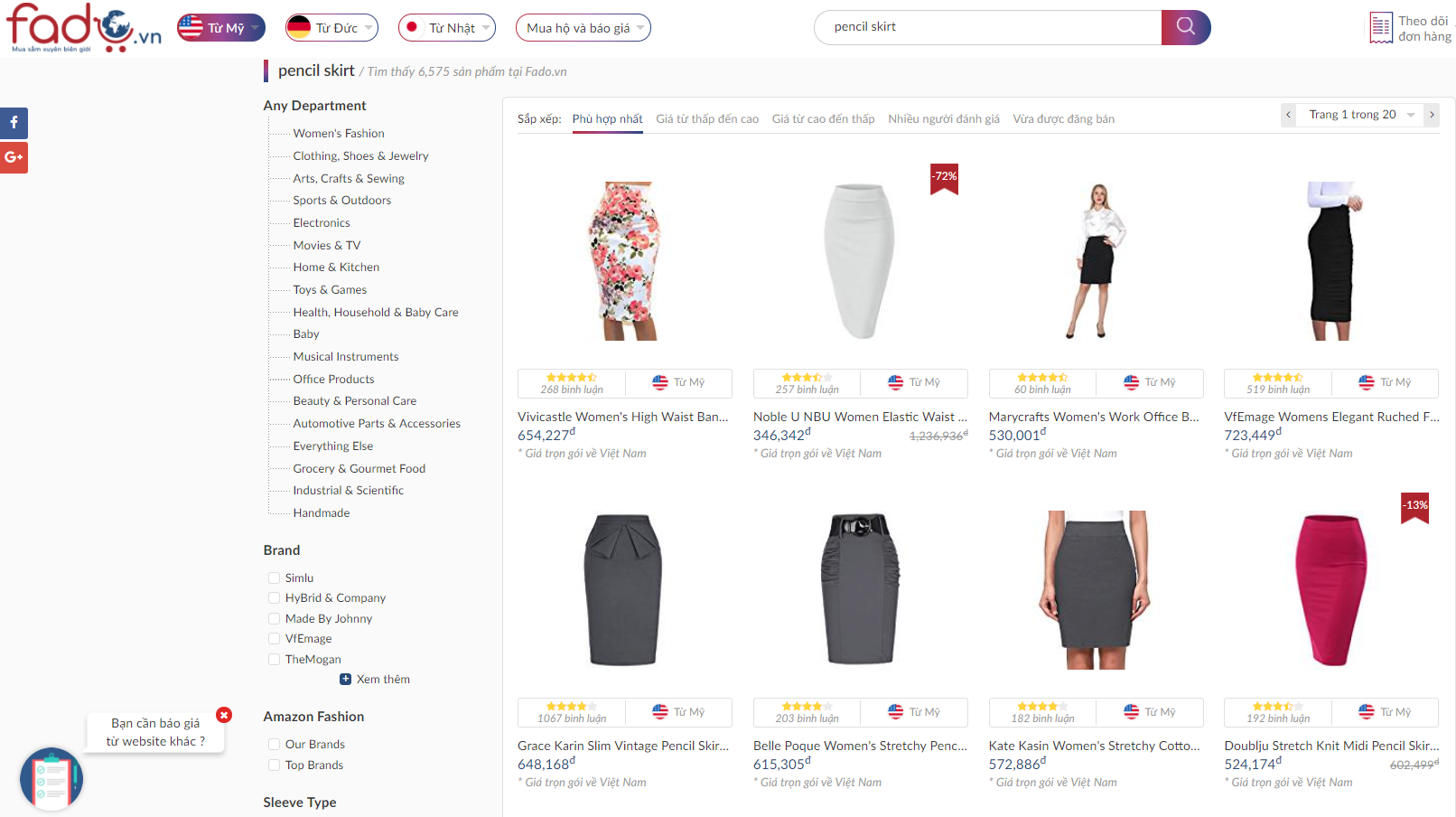The height and width of the screenshot is (817, 1456).
Task: Click US flag on Noble U skirt card
Action: point(896,382)
